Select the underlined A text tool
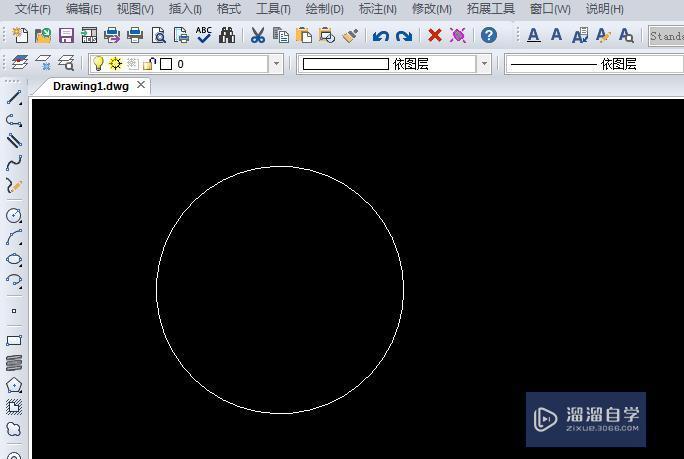This screenshot has width=684, height=459. 534,35
